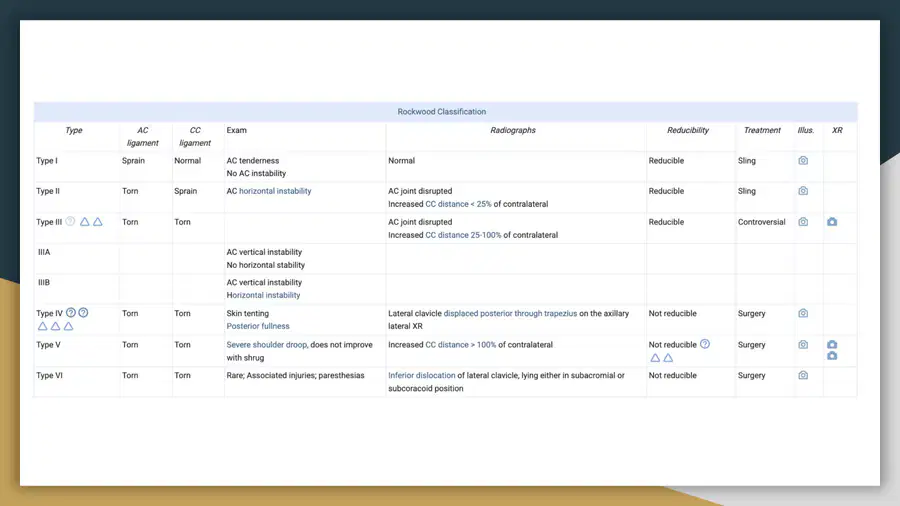Viewport: 900px width, 506px height.
Task: Open the 'Posterior fullness' link
Action: tap(258, 326)
